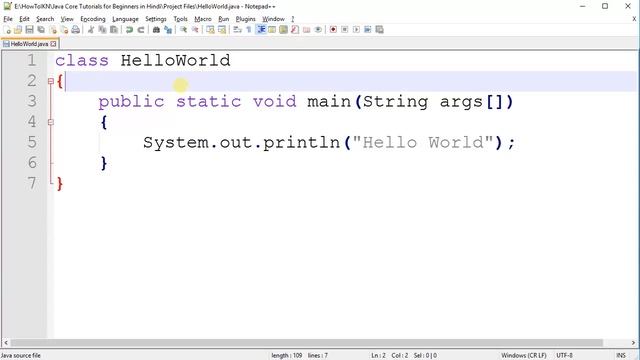Click line number 5 in the margin
Viewport: 640px width, 360px height.
point(32,142)
